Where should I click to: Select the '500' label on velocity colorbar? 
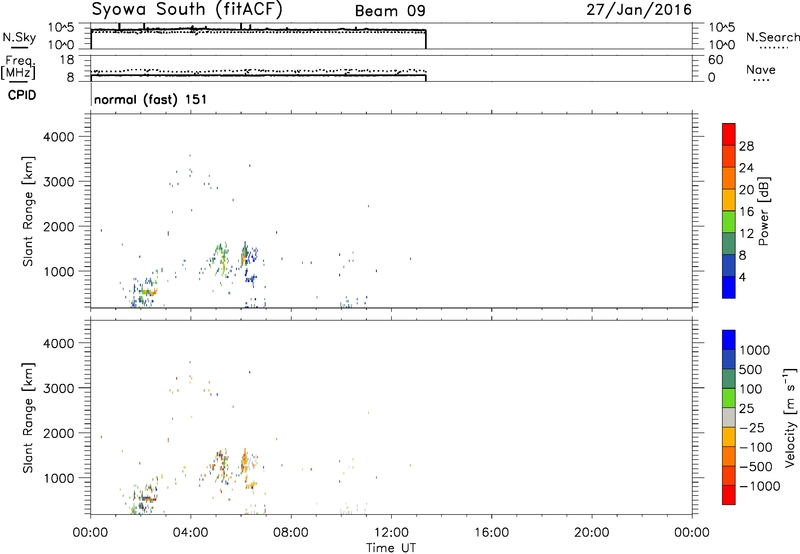click(751, 370)
